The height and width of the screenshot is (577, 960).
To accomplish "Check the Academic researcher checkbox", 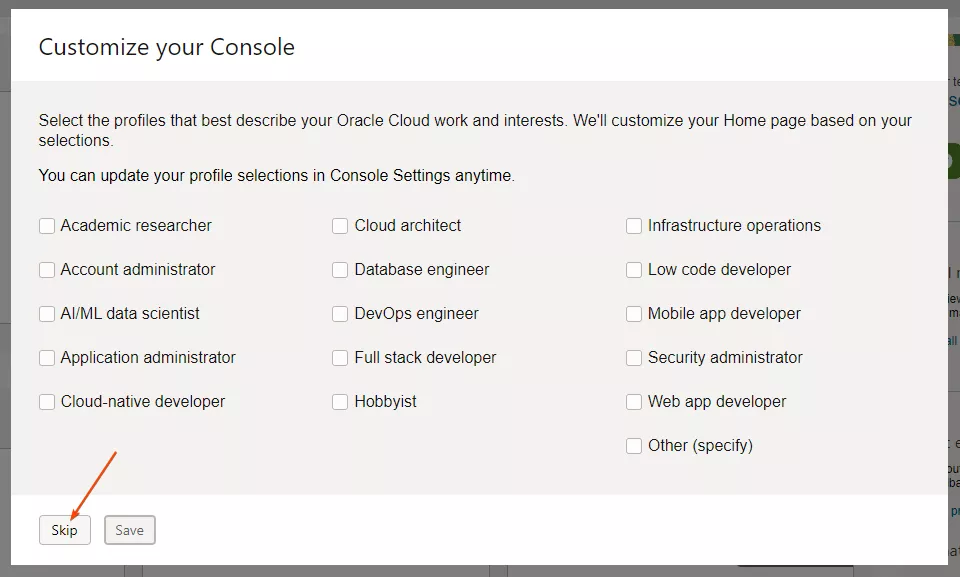I will tap(47, 226).
